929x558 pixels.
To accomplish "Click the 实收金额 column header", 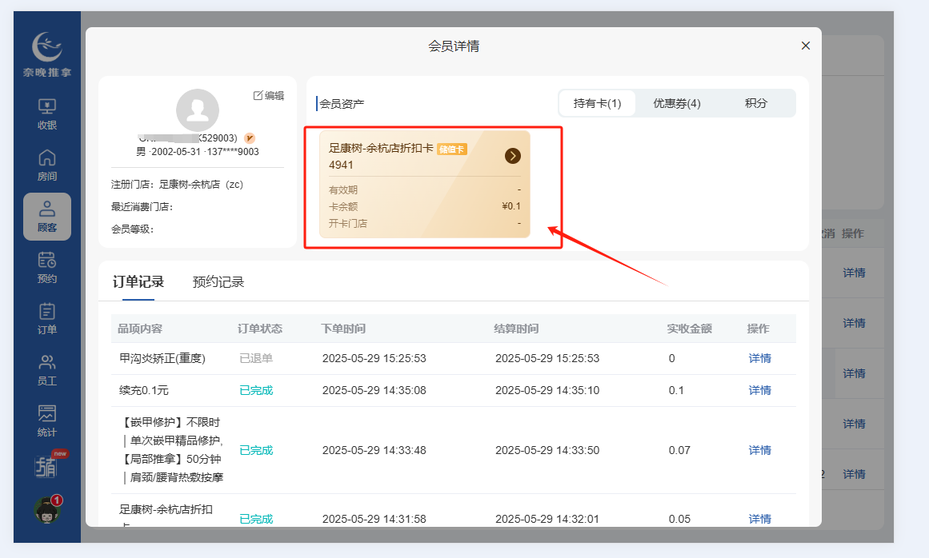I will coord(689,329).
